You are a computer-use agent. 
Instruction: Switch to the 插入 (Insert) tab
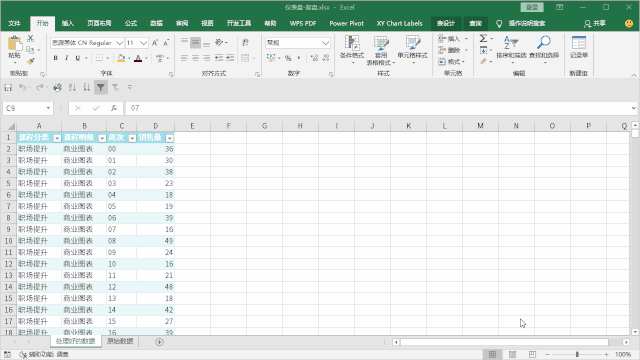[68, 23]
